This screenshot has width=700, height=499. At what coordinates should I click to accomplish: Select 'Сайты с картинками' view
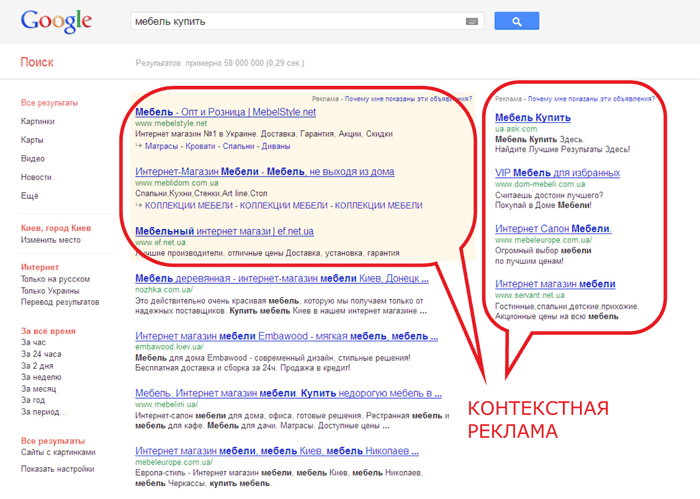[58, 452]
